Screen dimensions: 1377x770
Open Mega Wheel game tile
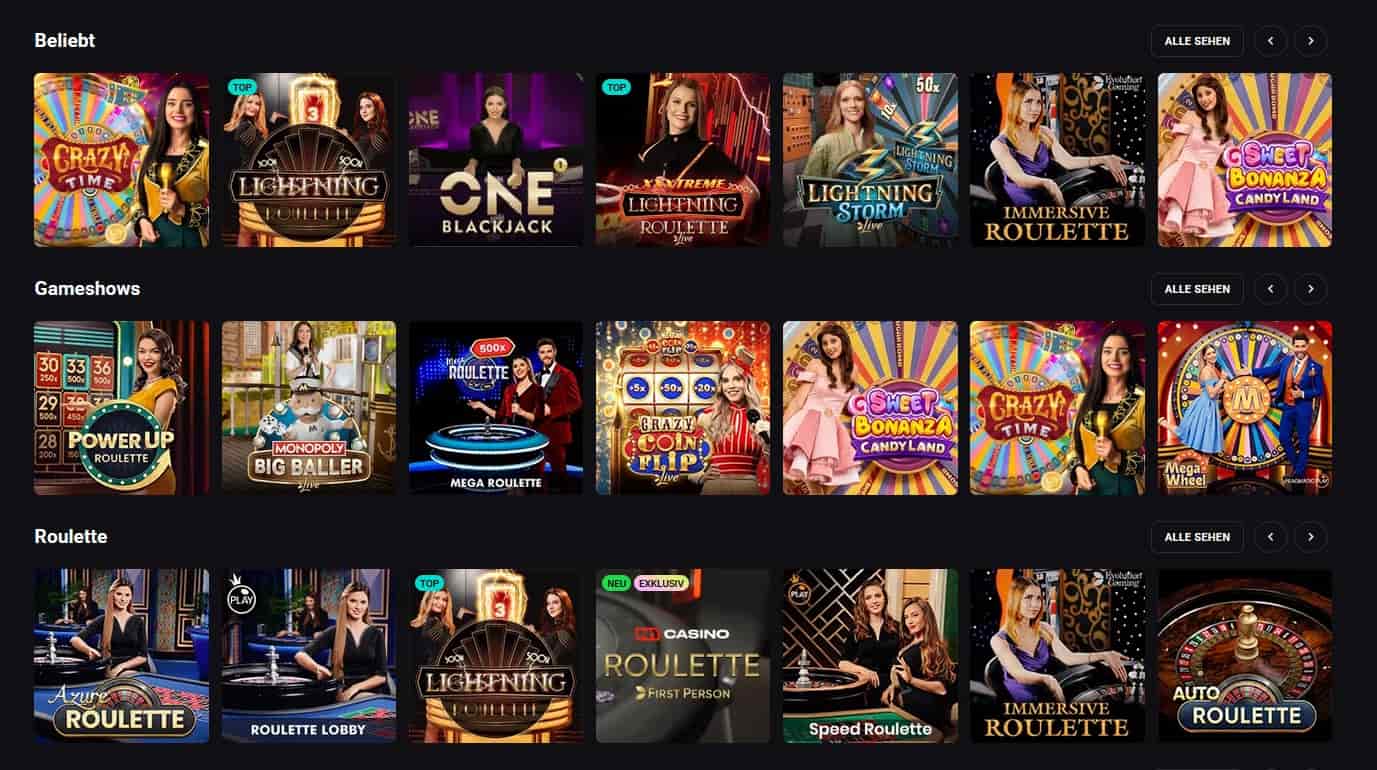[1245, 408]
